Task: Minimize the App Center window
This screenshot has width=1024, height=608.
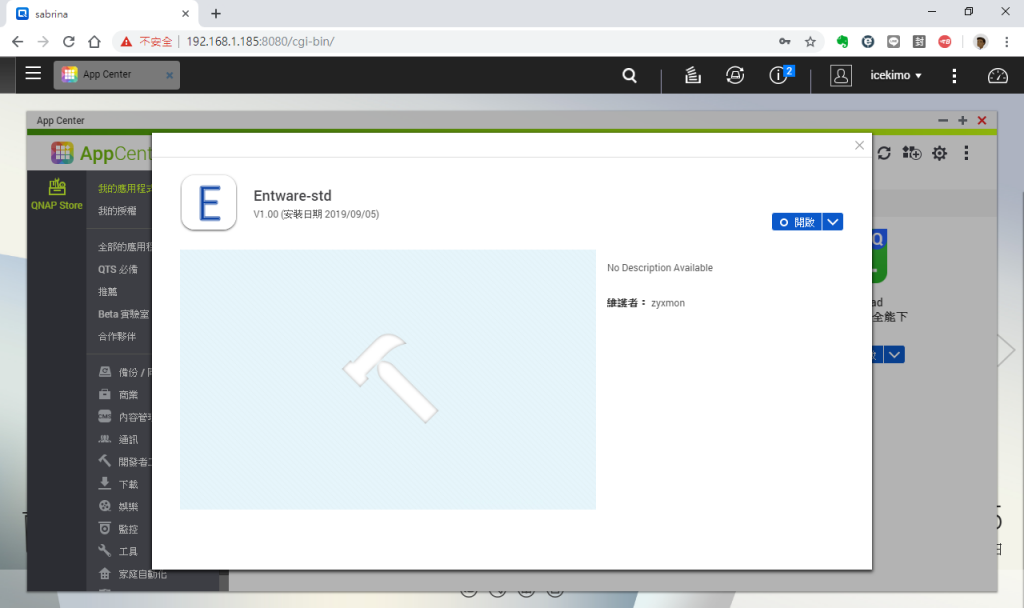Action: (x=942, y=120)
